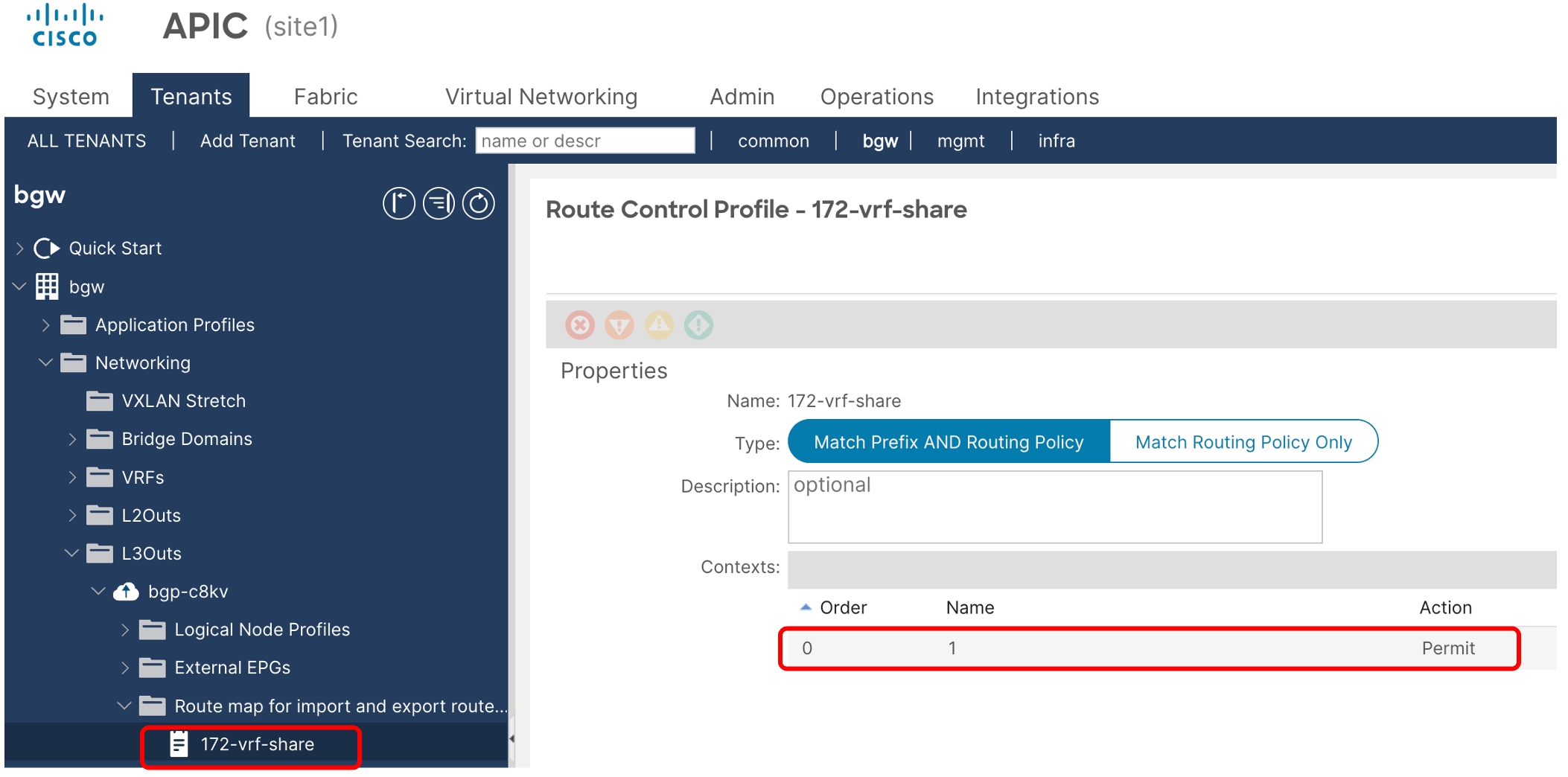The image size is (1568, 777).
Task: Select Match Routing Policy Only type
Action: pos(1243,442)
